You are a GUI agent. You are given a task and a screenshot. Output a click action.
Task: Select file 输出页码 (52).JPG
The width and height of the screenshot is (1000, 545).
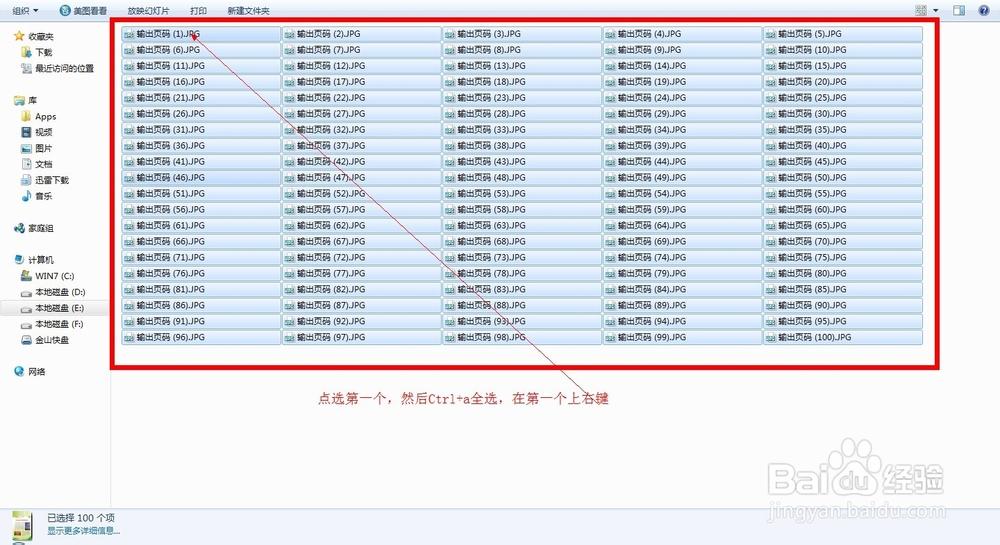(362, 193)
